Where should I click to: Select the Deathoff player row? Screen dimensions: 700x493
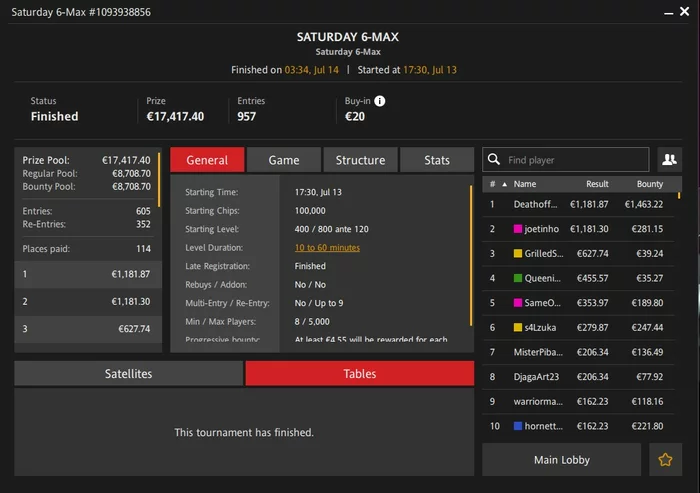[579, 205]
